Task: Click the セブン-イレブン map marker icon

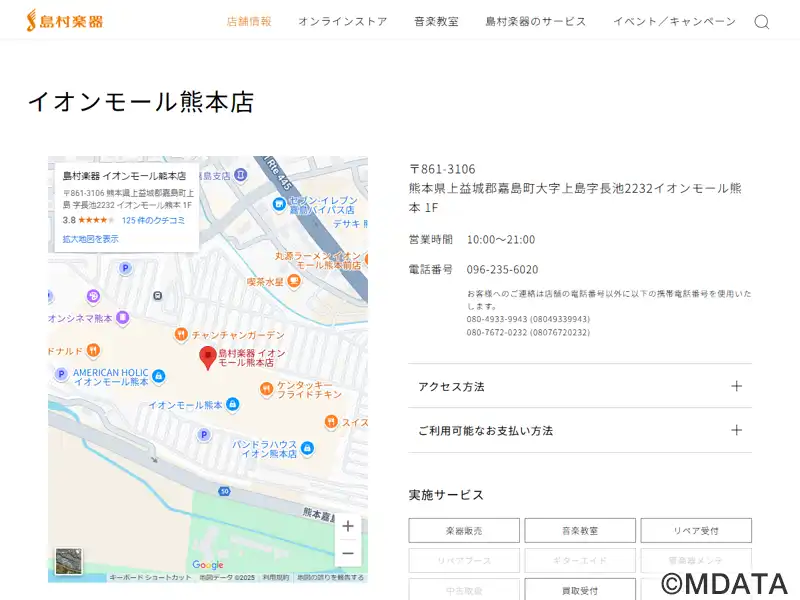Action: pyautogui.click(x=279, y=205)
